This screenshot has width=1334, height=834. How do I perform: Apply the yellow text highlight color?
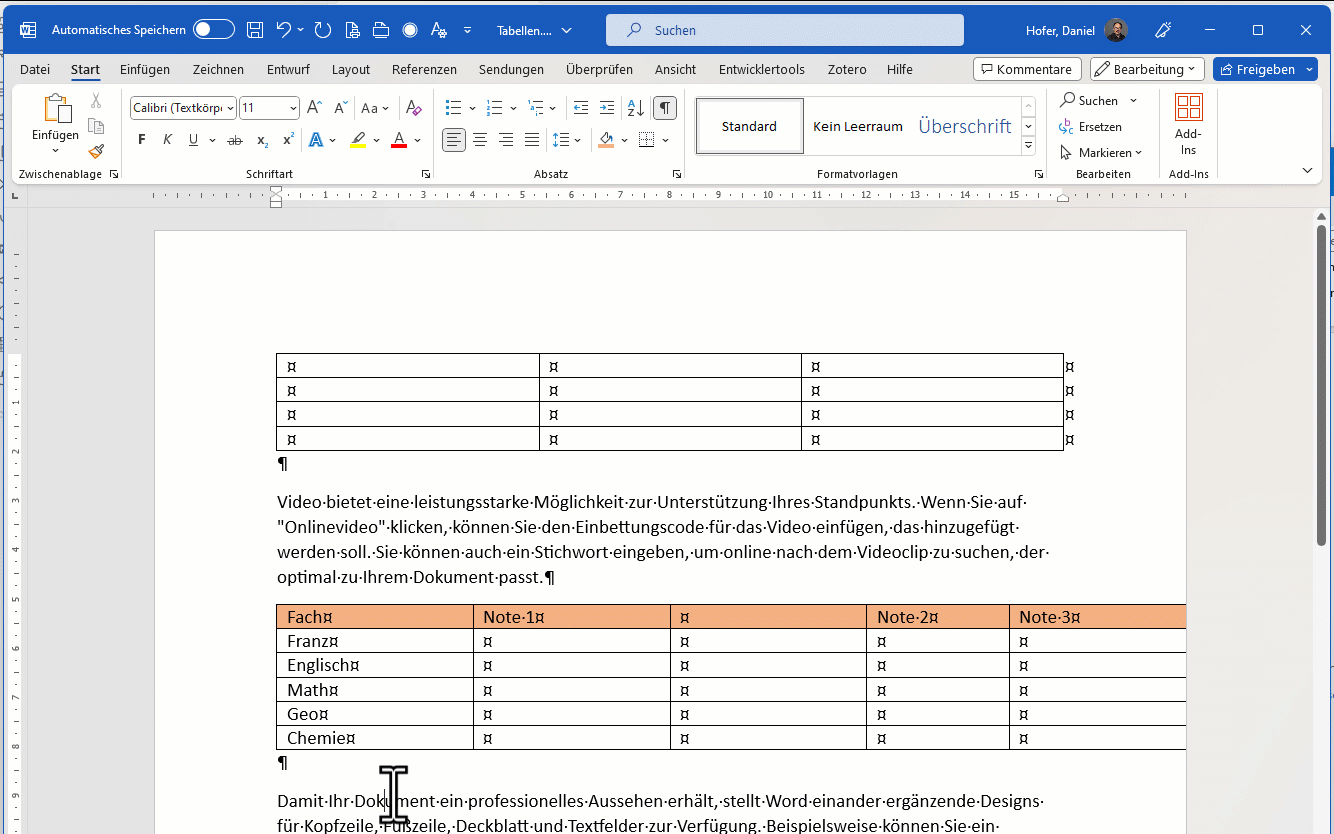[x=358, y=140]
